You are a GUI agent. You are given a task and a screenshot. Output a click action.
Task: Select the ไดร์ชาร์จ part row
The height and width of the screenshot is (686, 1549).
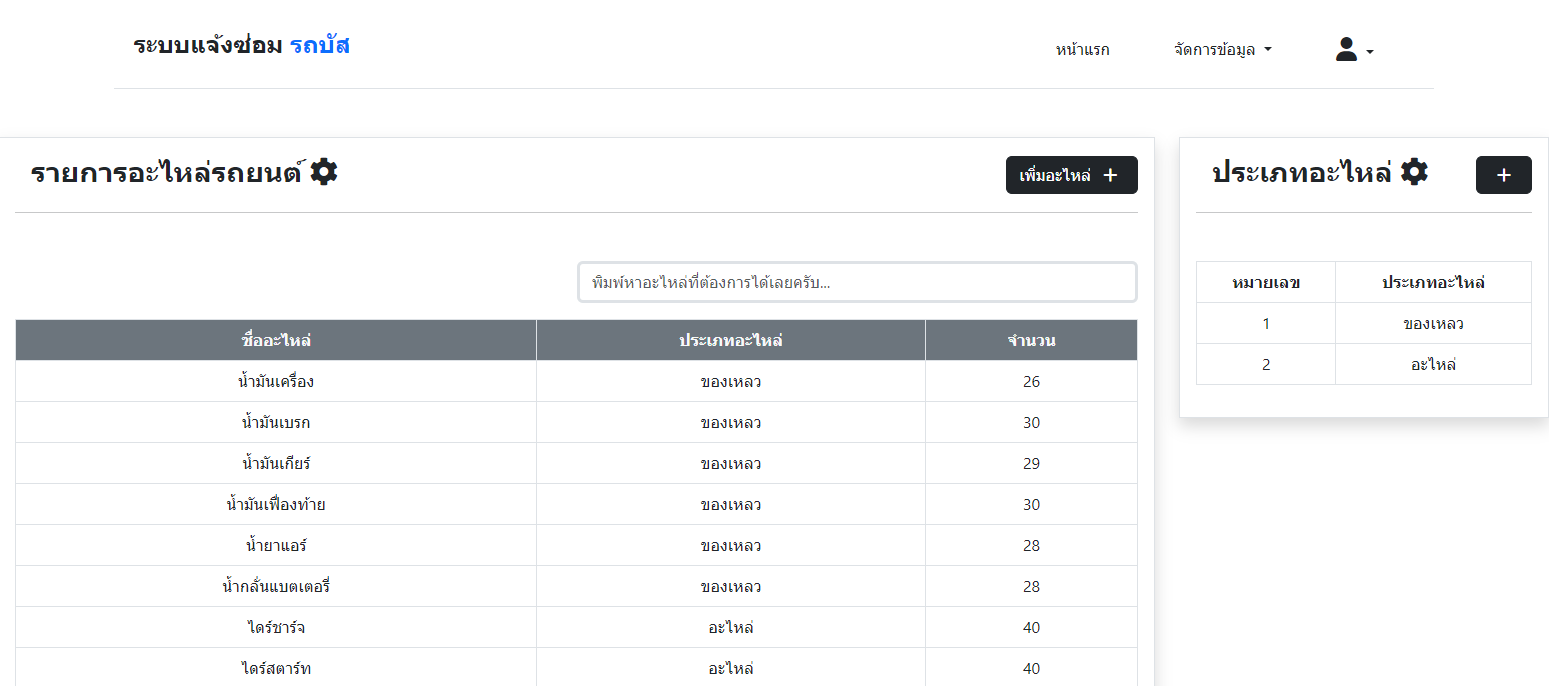coord(276,627)
